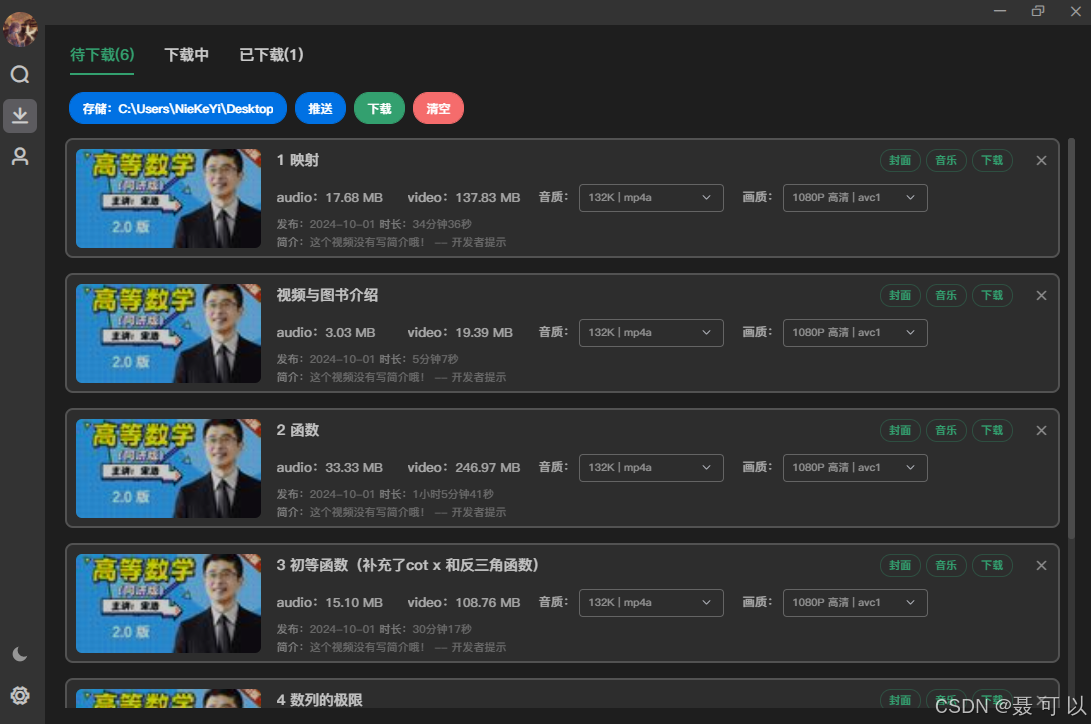
Task: Open settings via gear icon
Action: pos(20,695)
